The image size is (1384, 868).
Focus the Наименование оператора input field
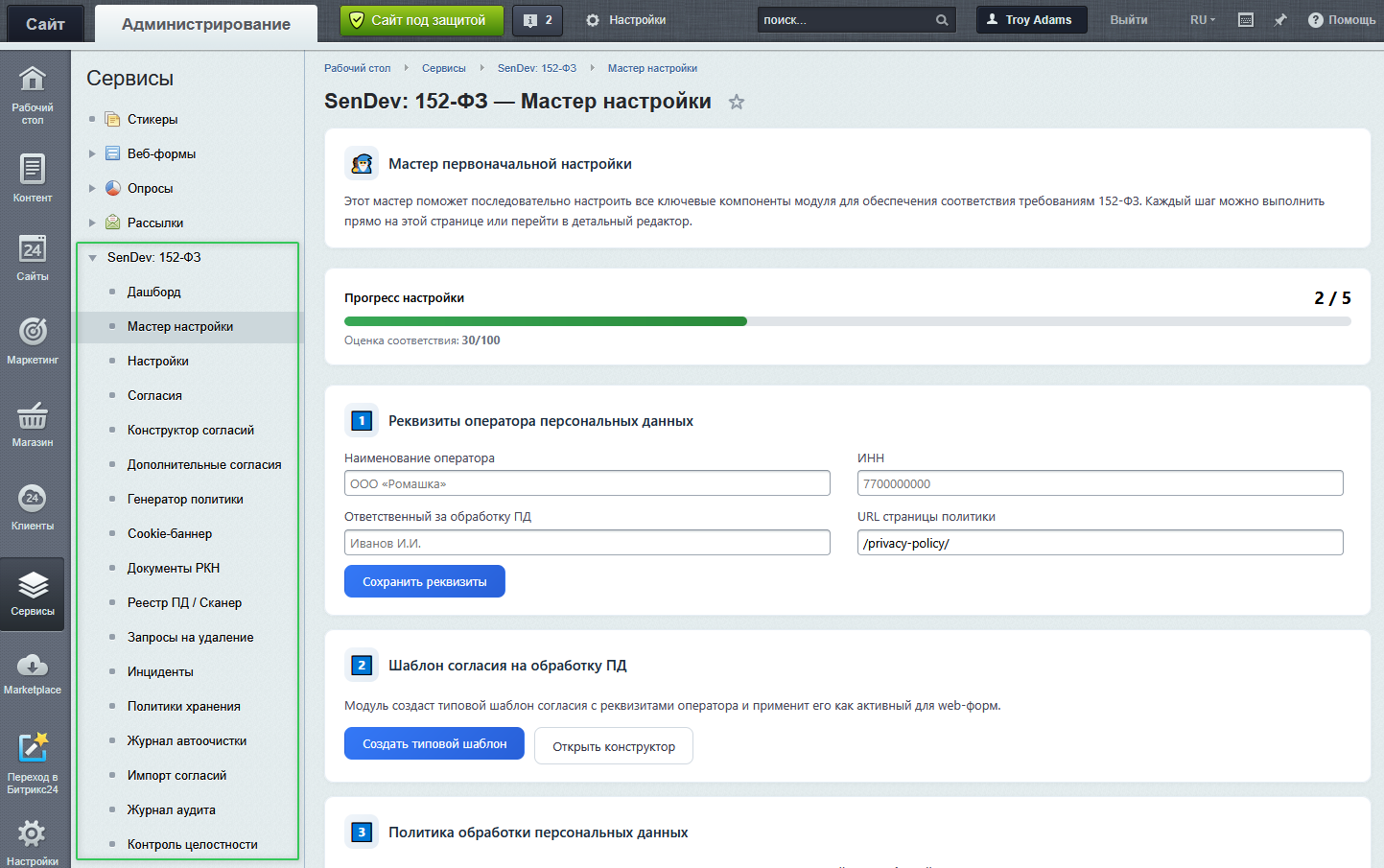(587, 483)
